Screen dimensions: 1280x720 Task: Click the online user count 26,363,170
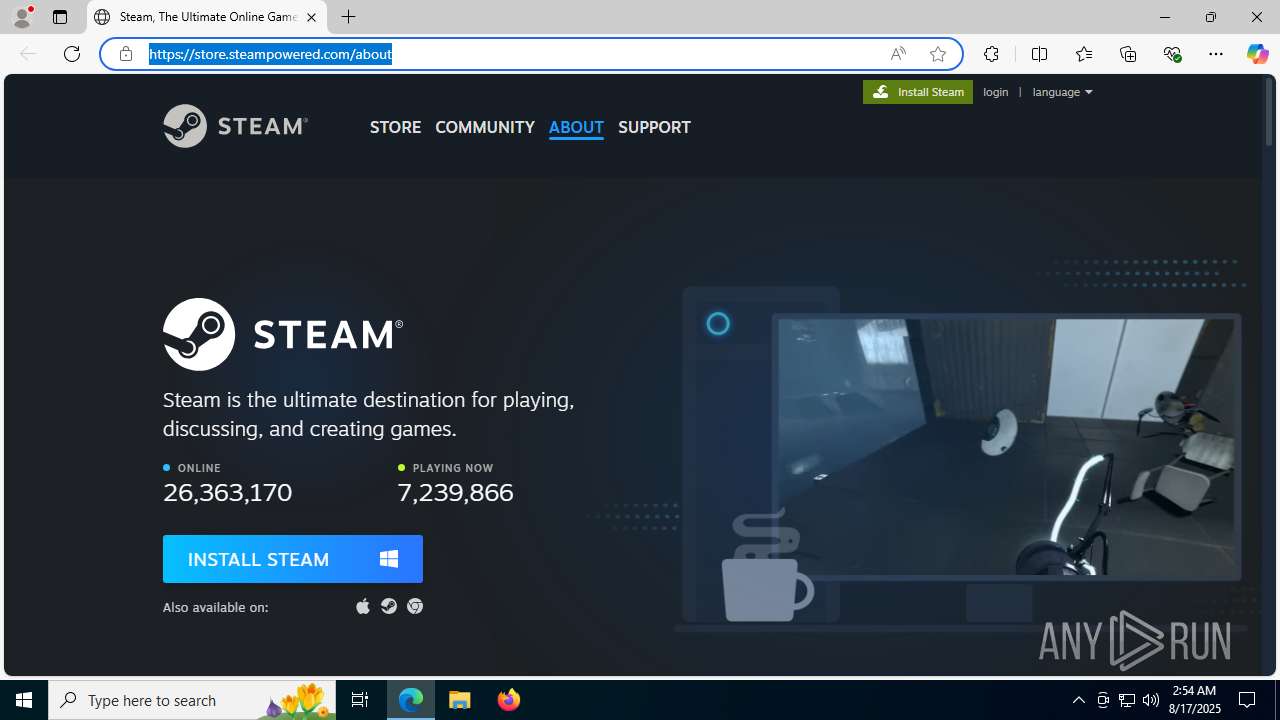pyautogui.click(x=228, y=492)
